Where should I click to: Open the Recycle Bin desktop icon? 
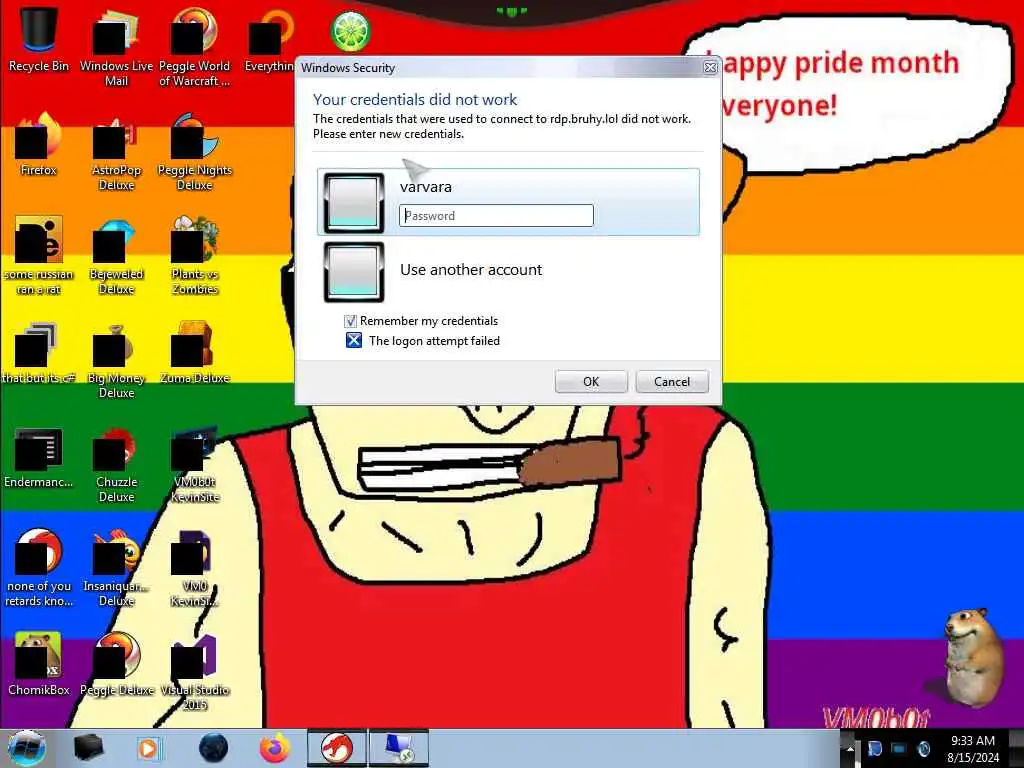coord(38,38)
